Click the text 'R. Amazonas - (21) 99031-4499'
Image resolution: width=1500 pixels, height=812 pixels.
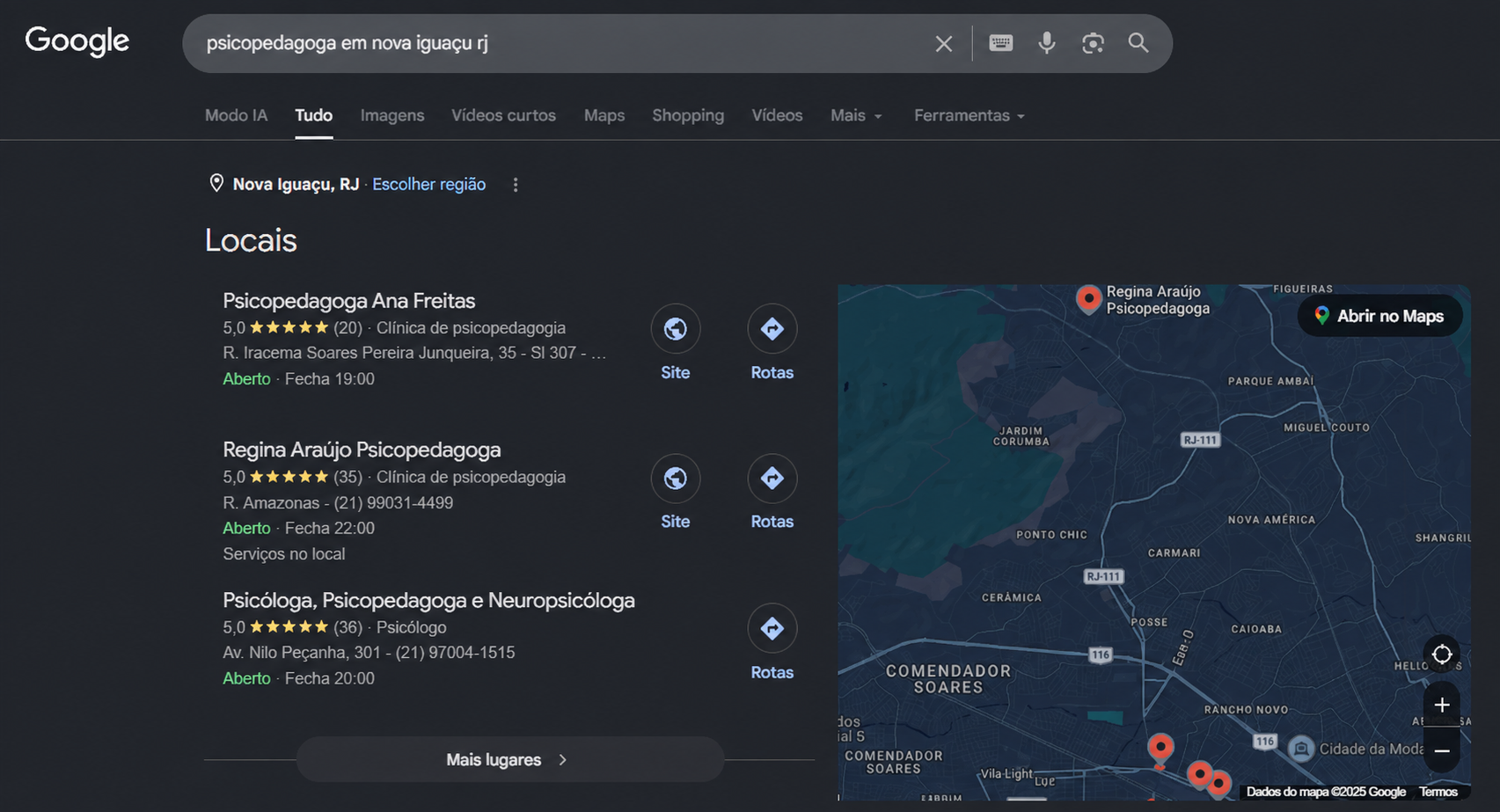pos(338,503)
